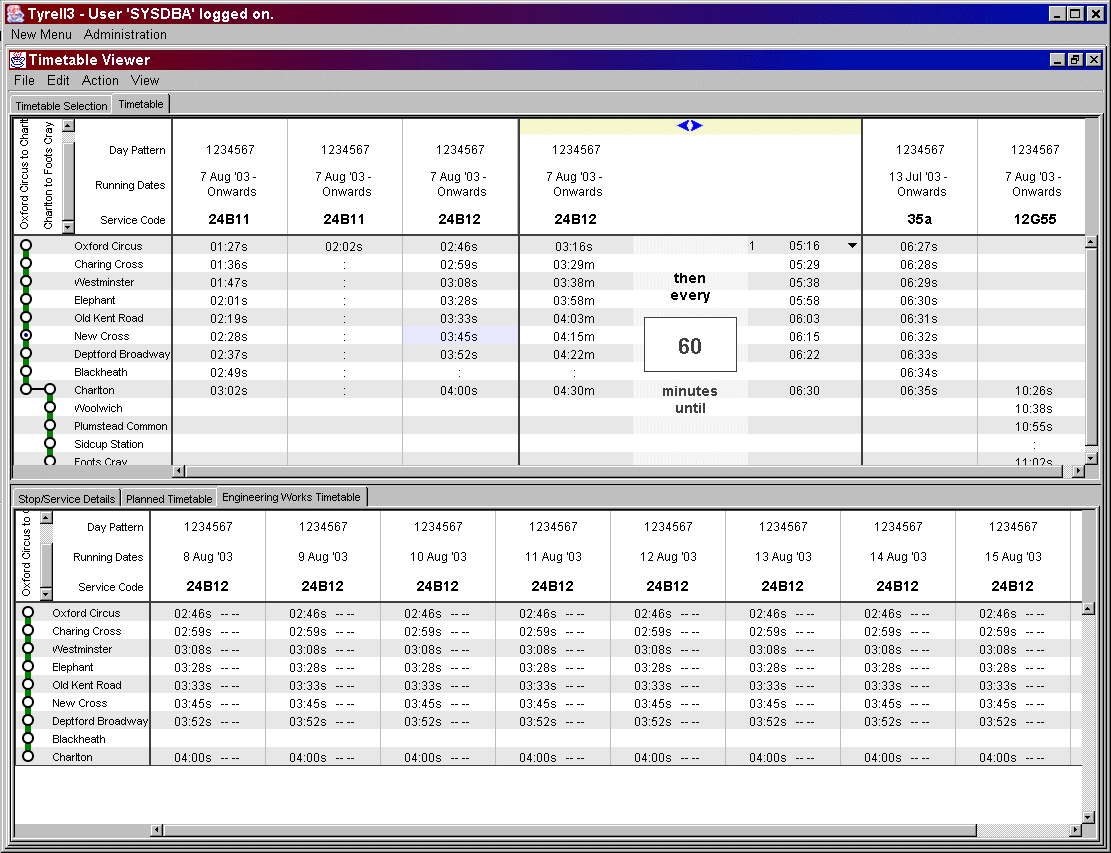Click upper timetable horizontal scroll-left arrow

[179, 470]
